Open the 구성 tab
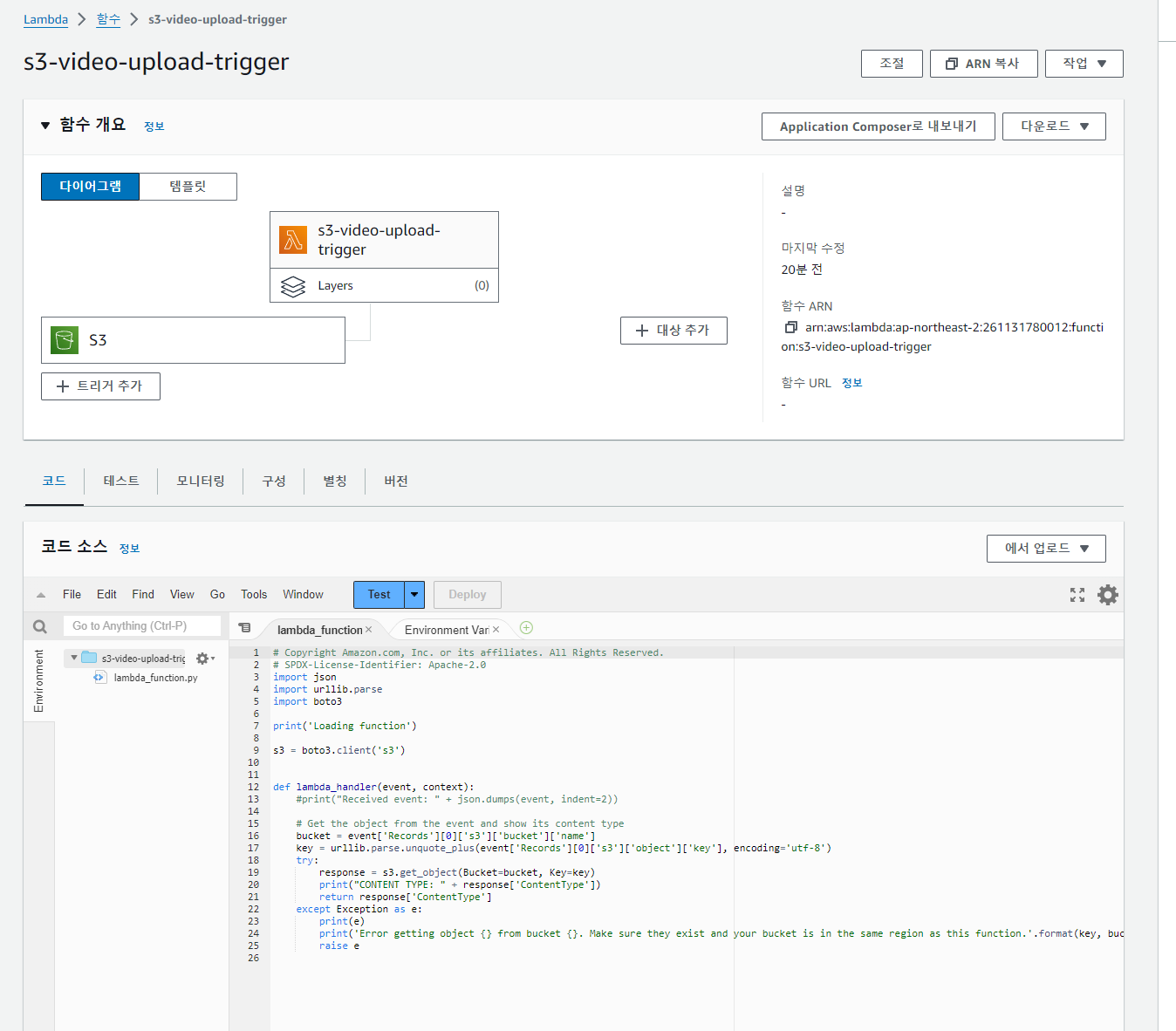 click(274, 481)
